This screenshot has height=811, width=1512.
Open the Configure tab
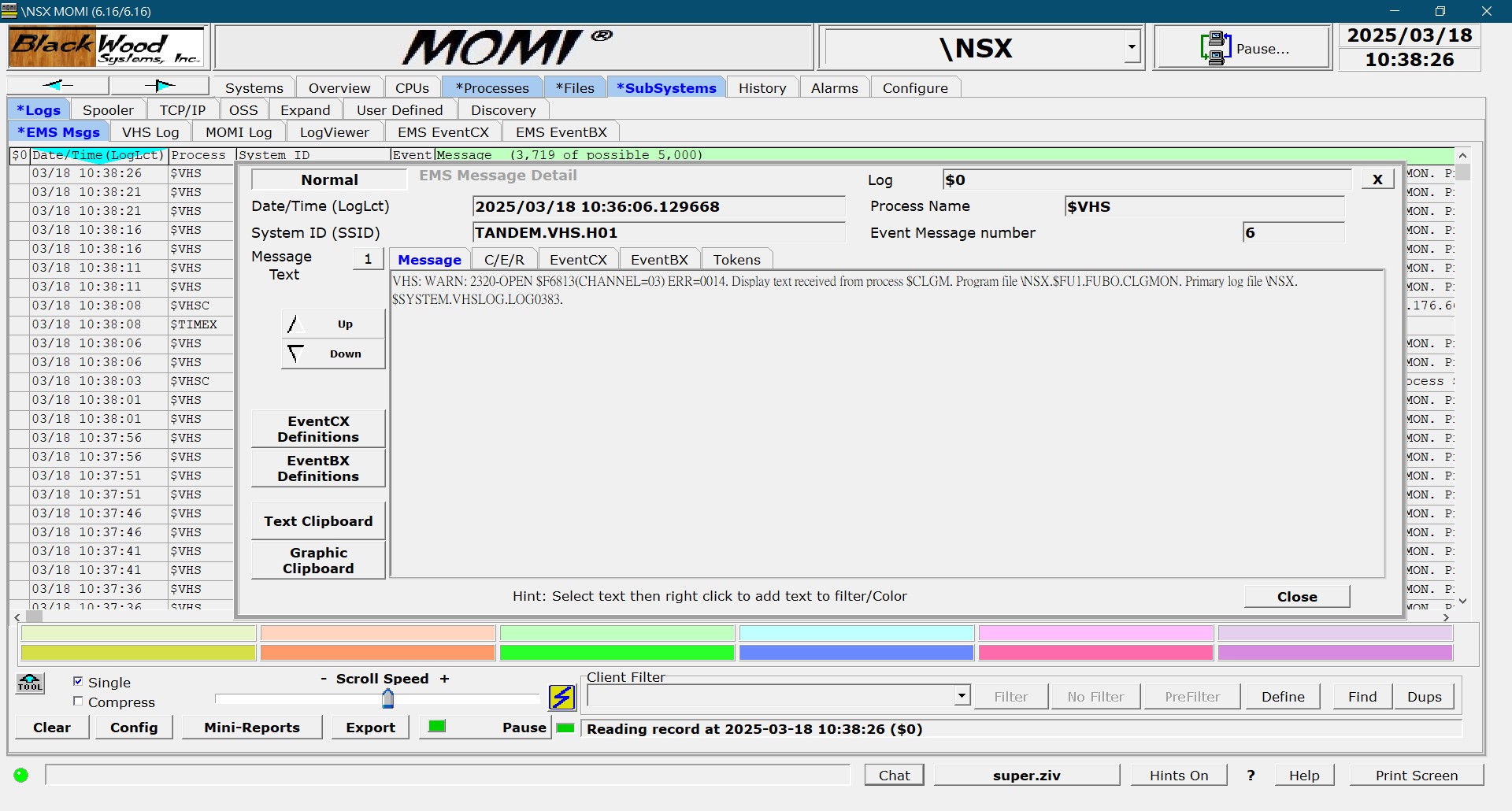point(915,87)
